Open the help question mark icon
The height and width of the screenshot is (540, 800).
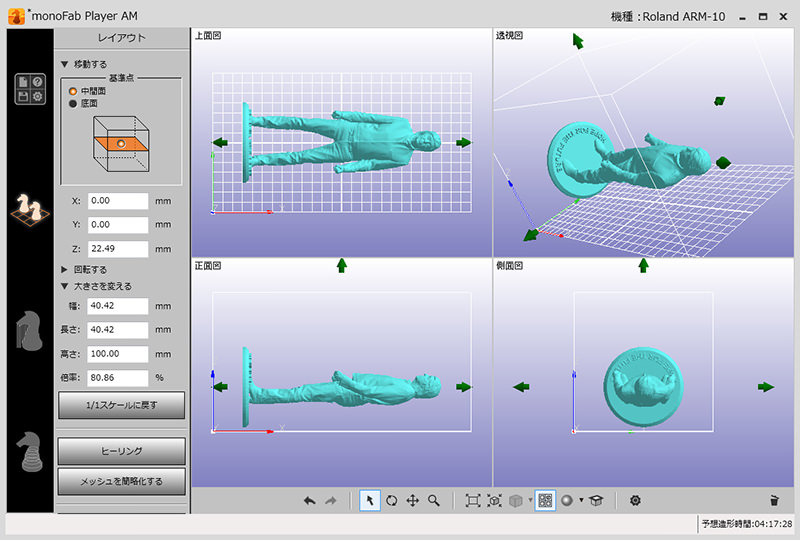[x=37, y=81]
